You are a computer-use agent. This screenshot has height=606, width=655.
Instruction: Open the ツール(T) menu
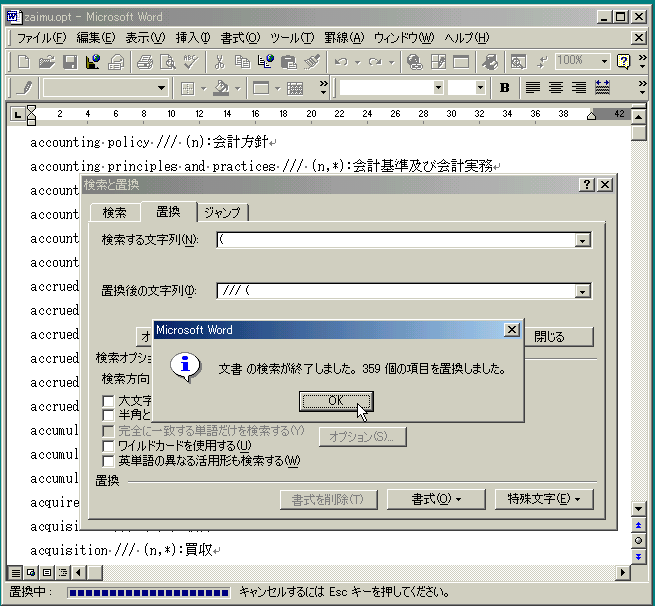292,38
